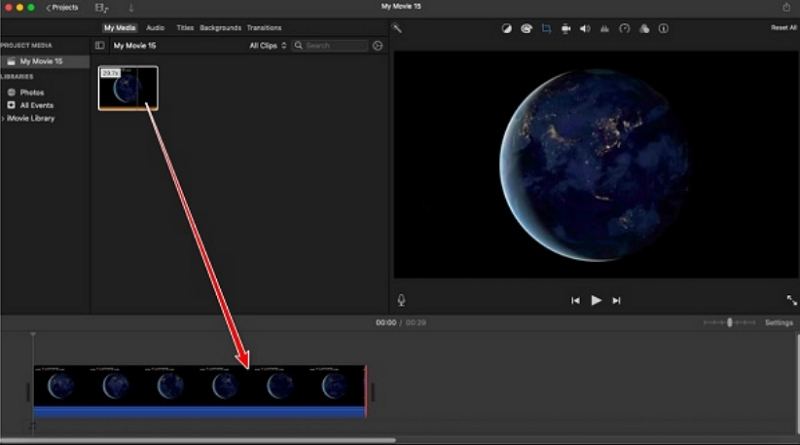Open the Backgrounds tab
The width and height of the screenshot is (800, 445).
[x=220, y=28]
